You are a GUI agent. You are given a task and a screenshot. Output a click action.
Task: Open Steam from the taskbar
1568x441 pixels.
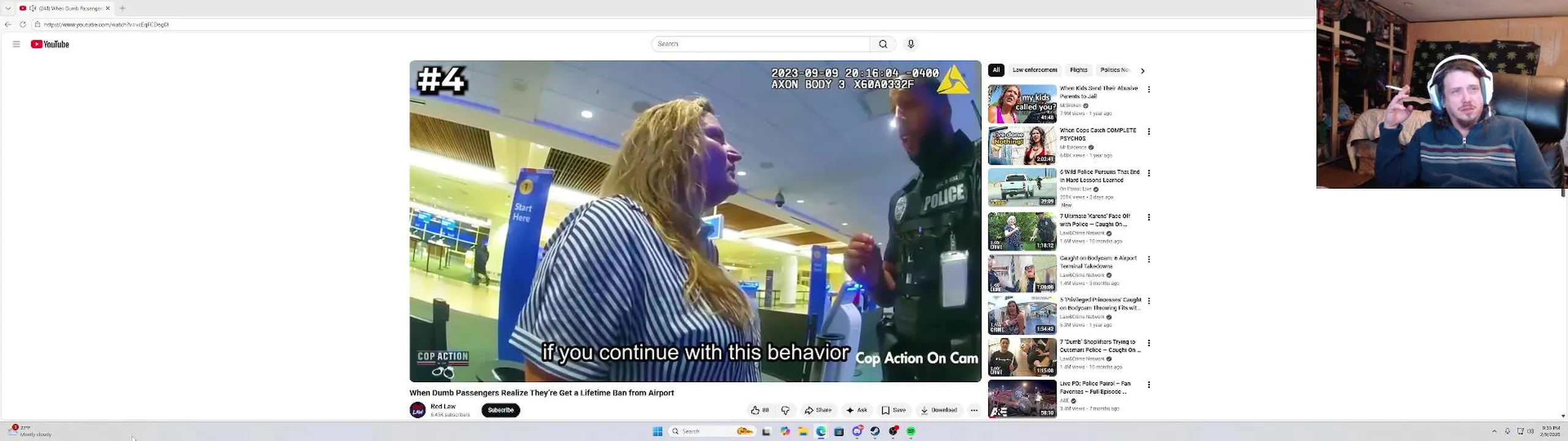pyautogui.click(x=875, y=432)
